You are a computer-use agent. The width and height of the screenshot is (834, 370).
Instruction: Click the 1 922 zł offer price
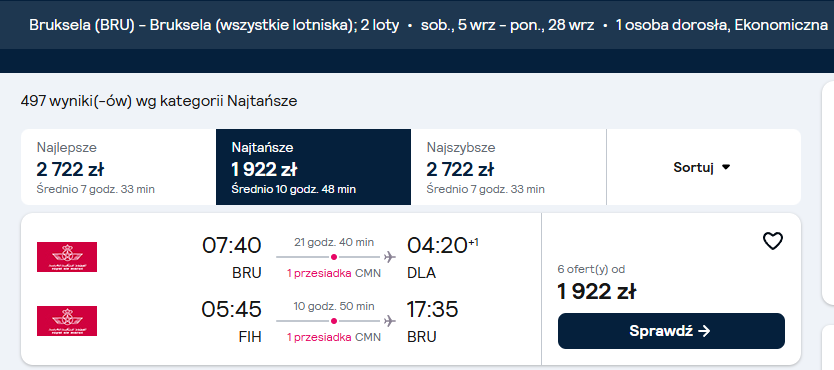click(x=596, y=291)
